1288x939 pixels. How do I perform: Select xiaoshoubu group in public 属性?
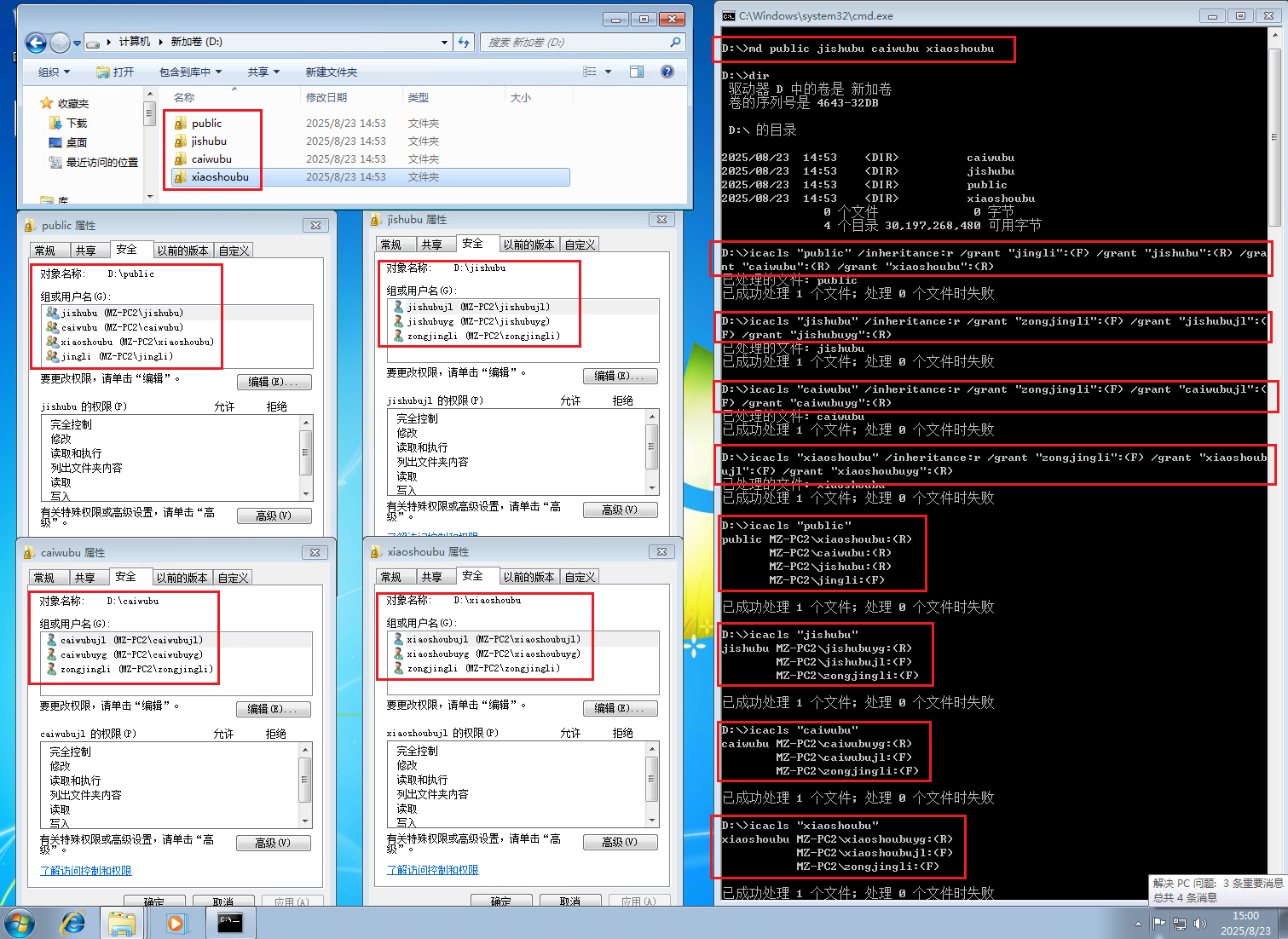(x=129, y=342)
